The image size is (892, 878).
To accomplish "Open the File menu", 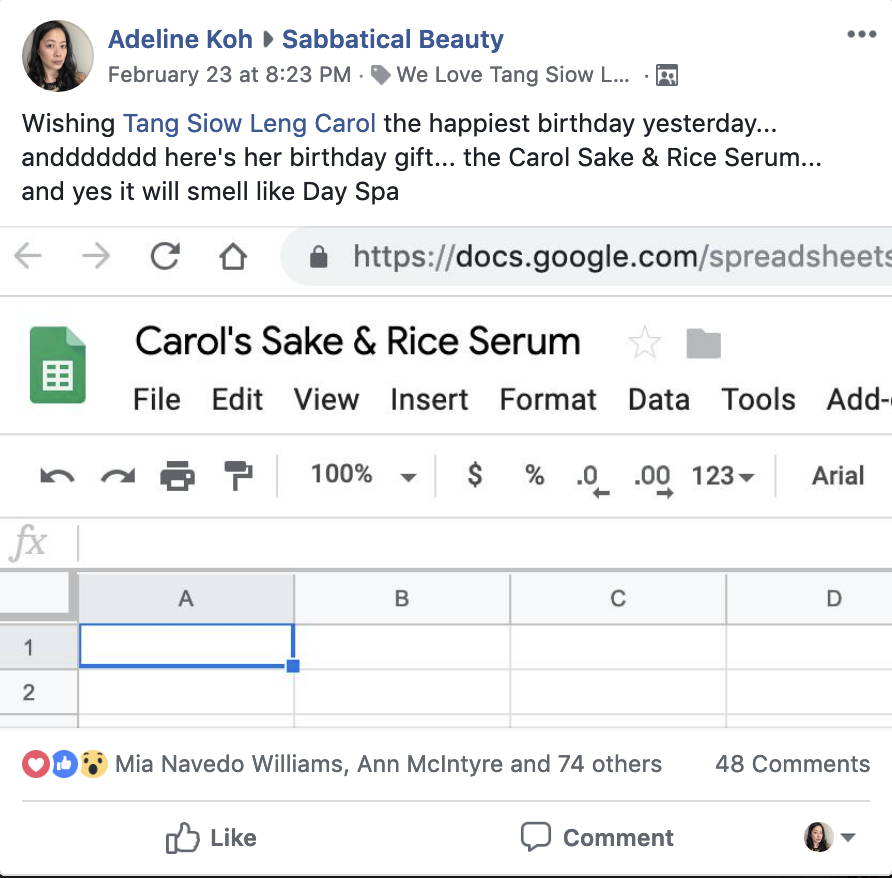I will click(157, 399).
